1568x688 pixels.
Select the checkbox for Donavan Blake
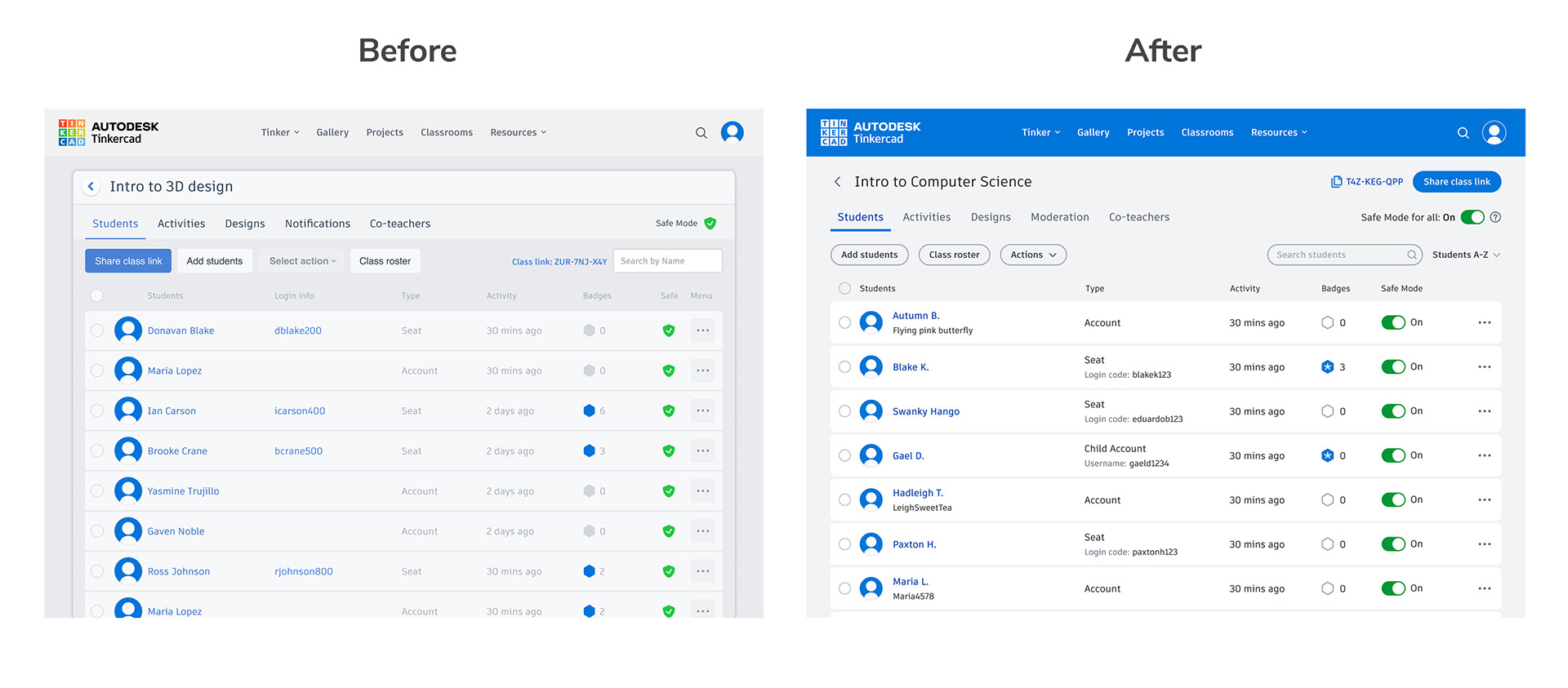97,331
